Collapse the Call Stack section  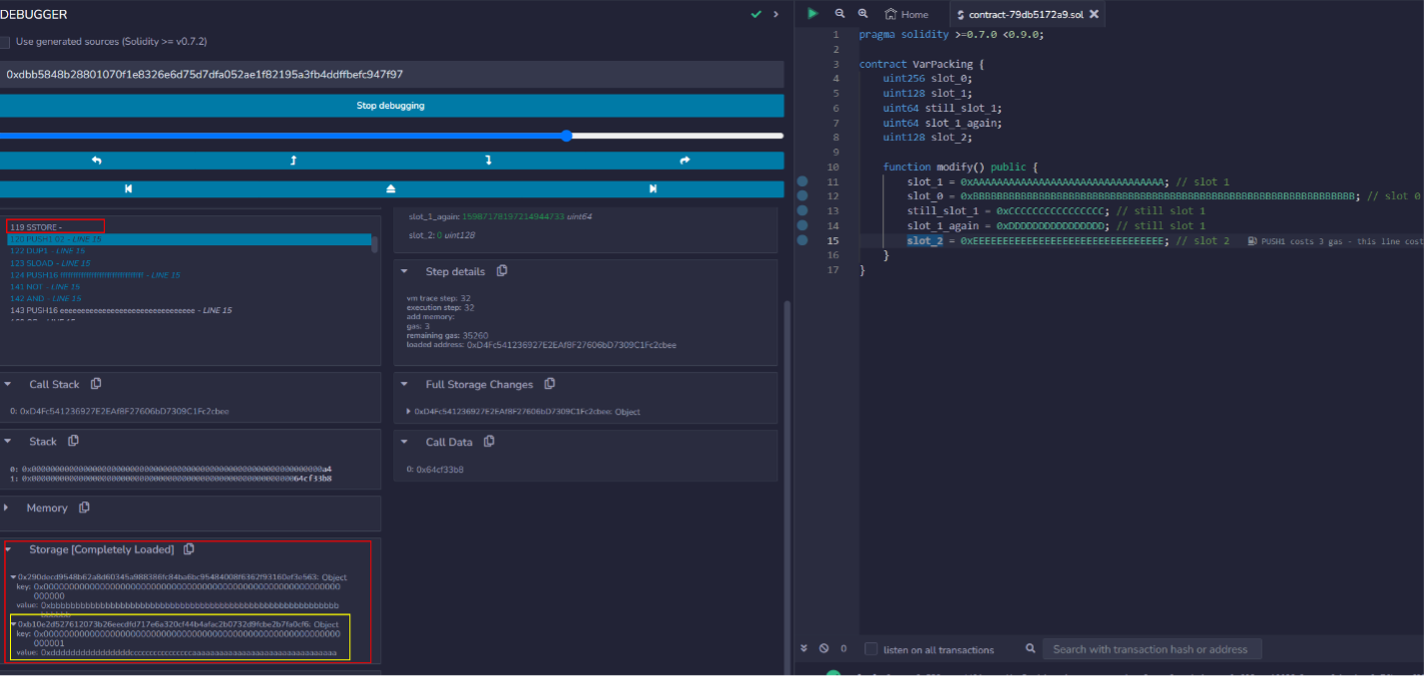tap(8, 384)
